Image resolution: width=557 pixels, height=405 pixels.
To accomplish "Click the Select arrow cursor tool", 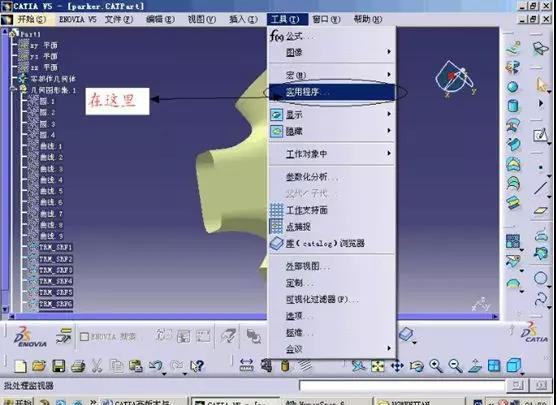I will point(541,85).
